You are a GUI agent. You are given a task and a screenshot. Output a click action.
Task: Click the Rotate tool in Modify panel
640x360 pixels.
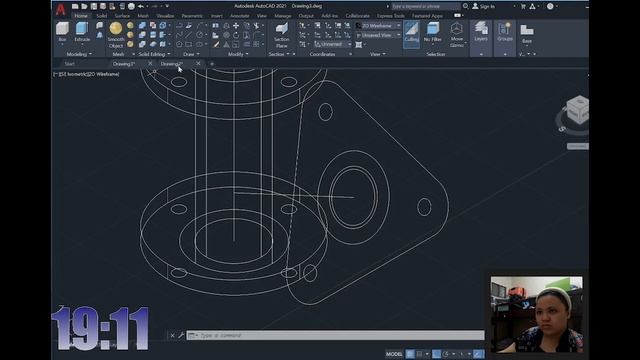pos(236,35)
